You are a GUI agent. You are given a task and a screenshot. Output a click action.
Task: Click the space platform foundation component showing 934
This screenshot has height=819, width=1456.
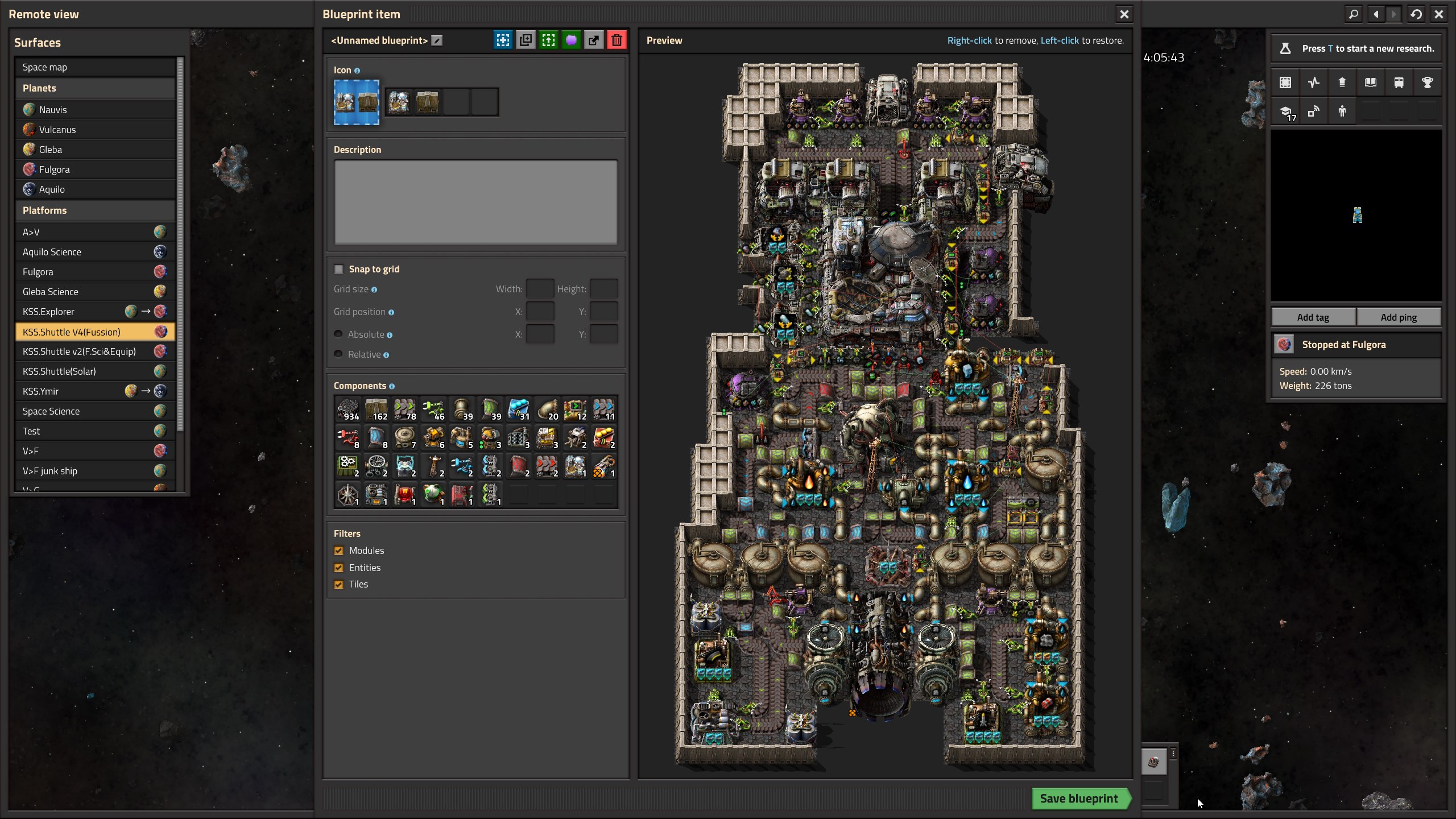tap(348, 409)
